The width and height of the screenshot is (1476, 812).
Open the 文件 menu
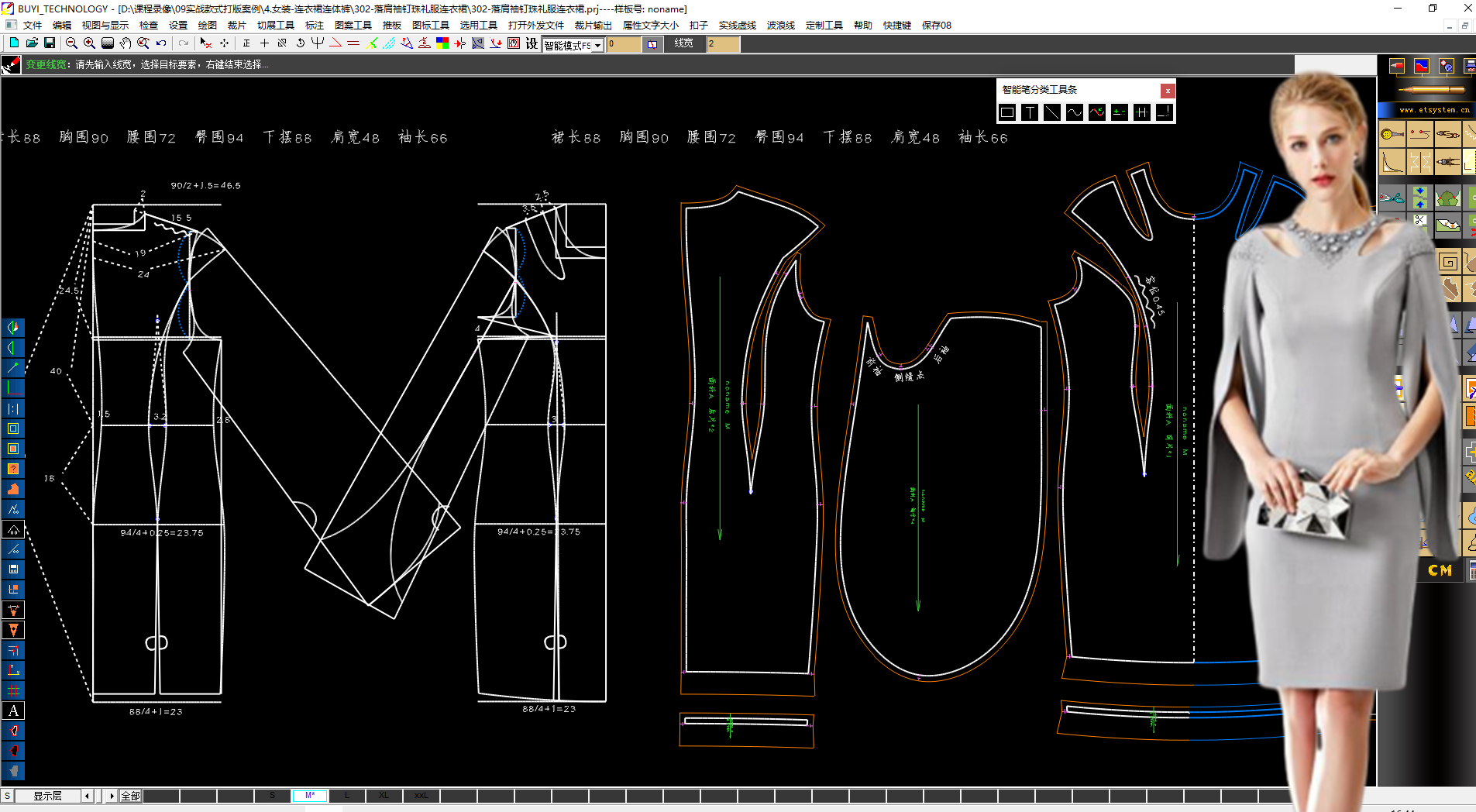pos(33,25)
